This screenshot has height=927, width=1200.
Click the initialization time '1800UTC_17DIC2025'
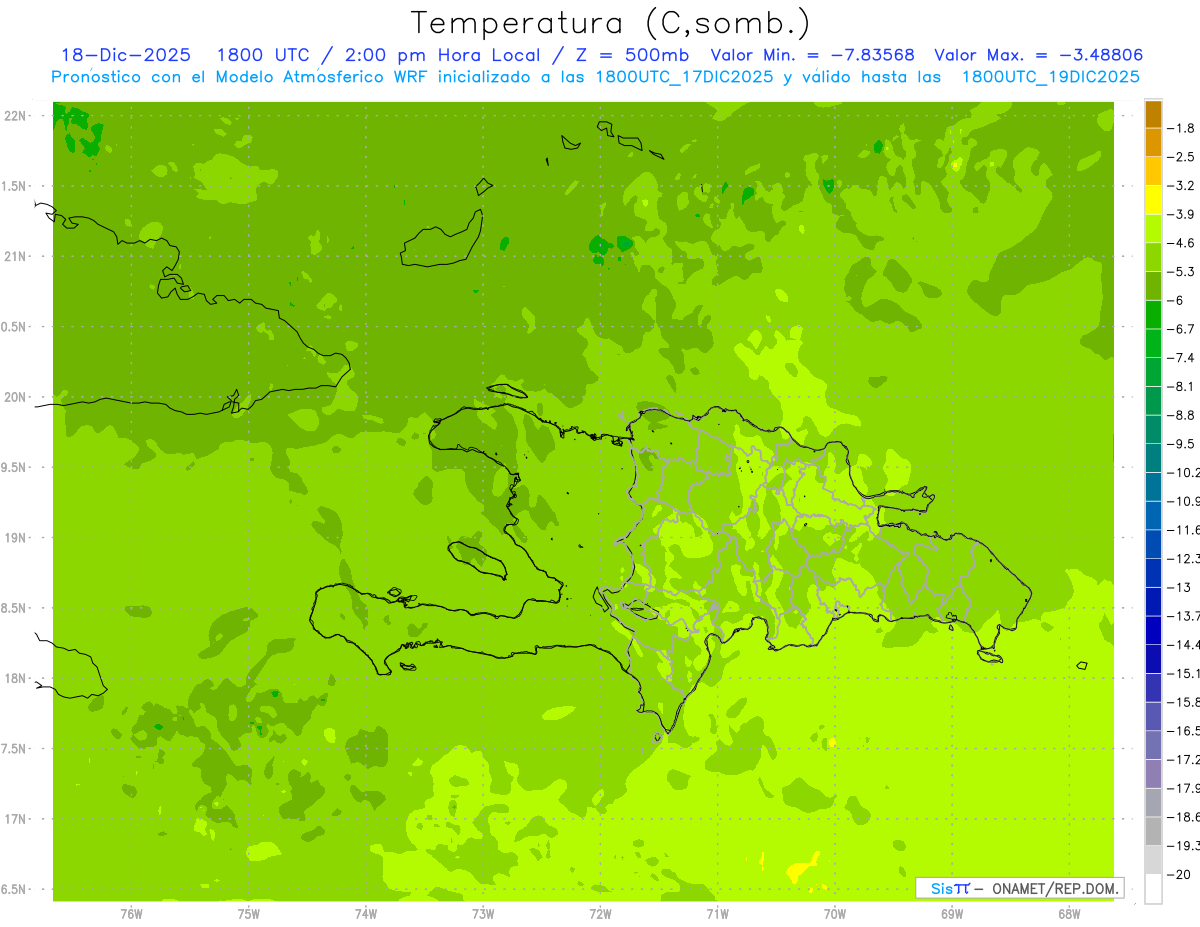coord(684,77)
